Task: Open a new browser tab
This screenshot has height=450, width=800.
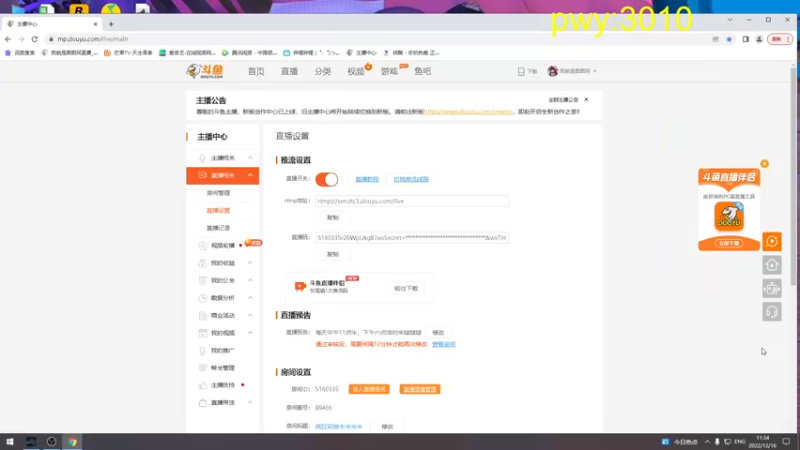Action: tap(111, 24)
